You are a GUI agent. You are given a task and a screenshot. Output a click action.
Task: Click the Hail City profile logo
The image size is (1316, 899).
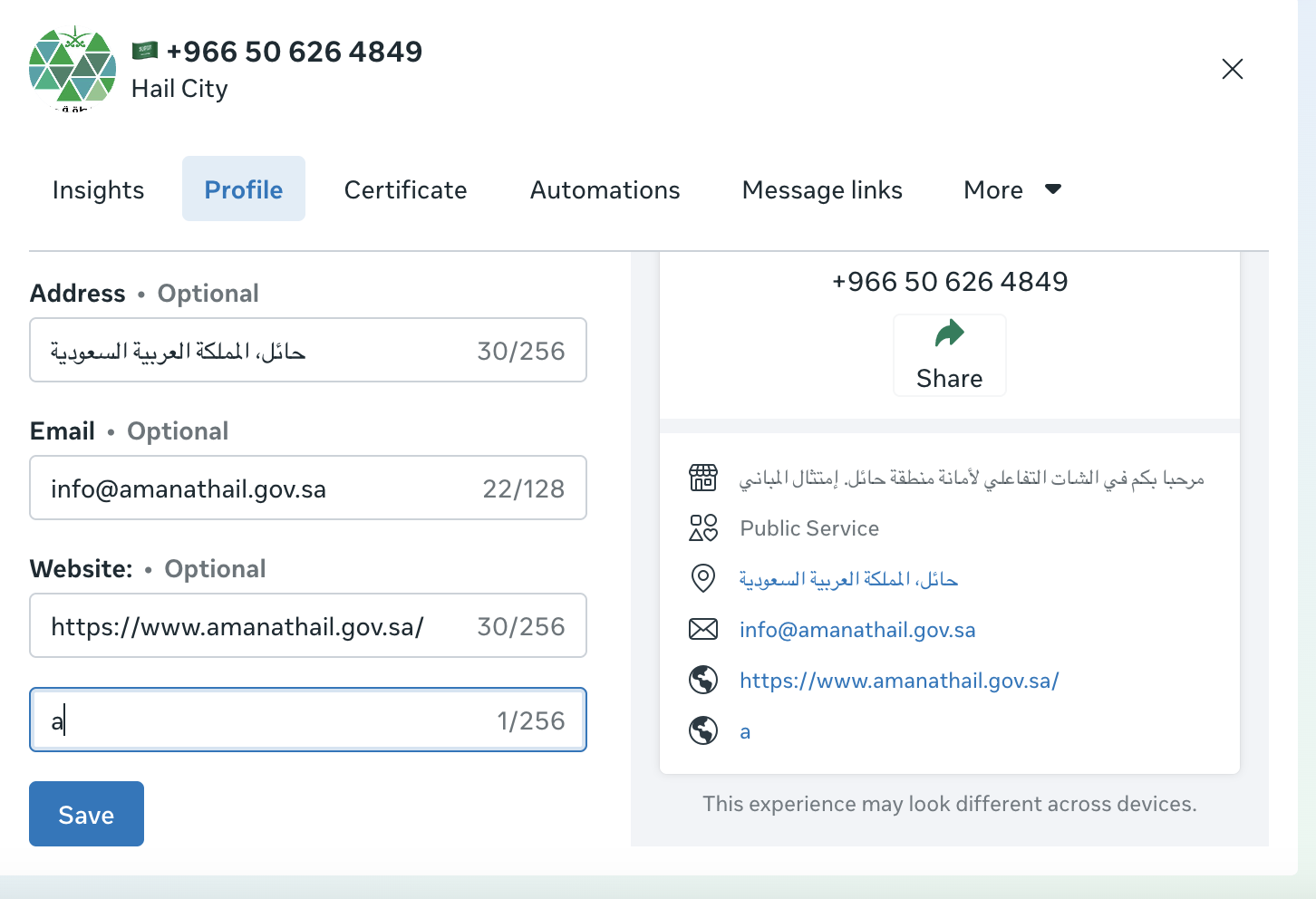(x=73, y=69)
